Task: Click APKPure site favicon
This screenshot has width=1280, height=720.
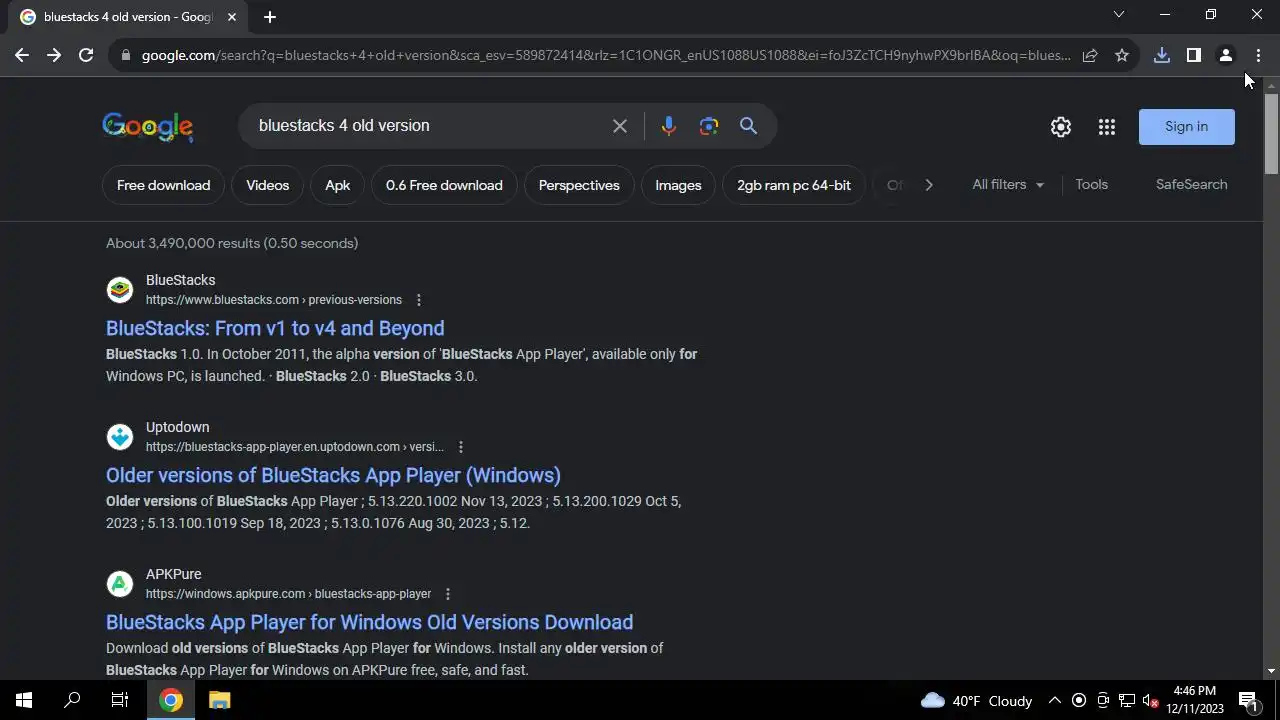Action: point(120,584)
